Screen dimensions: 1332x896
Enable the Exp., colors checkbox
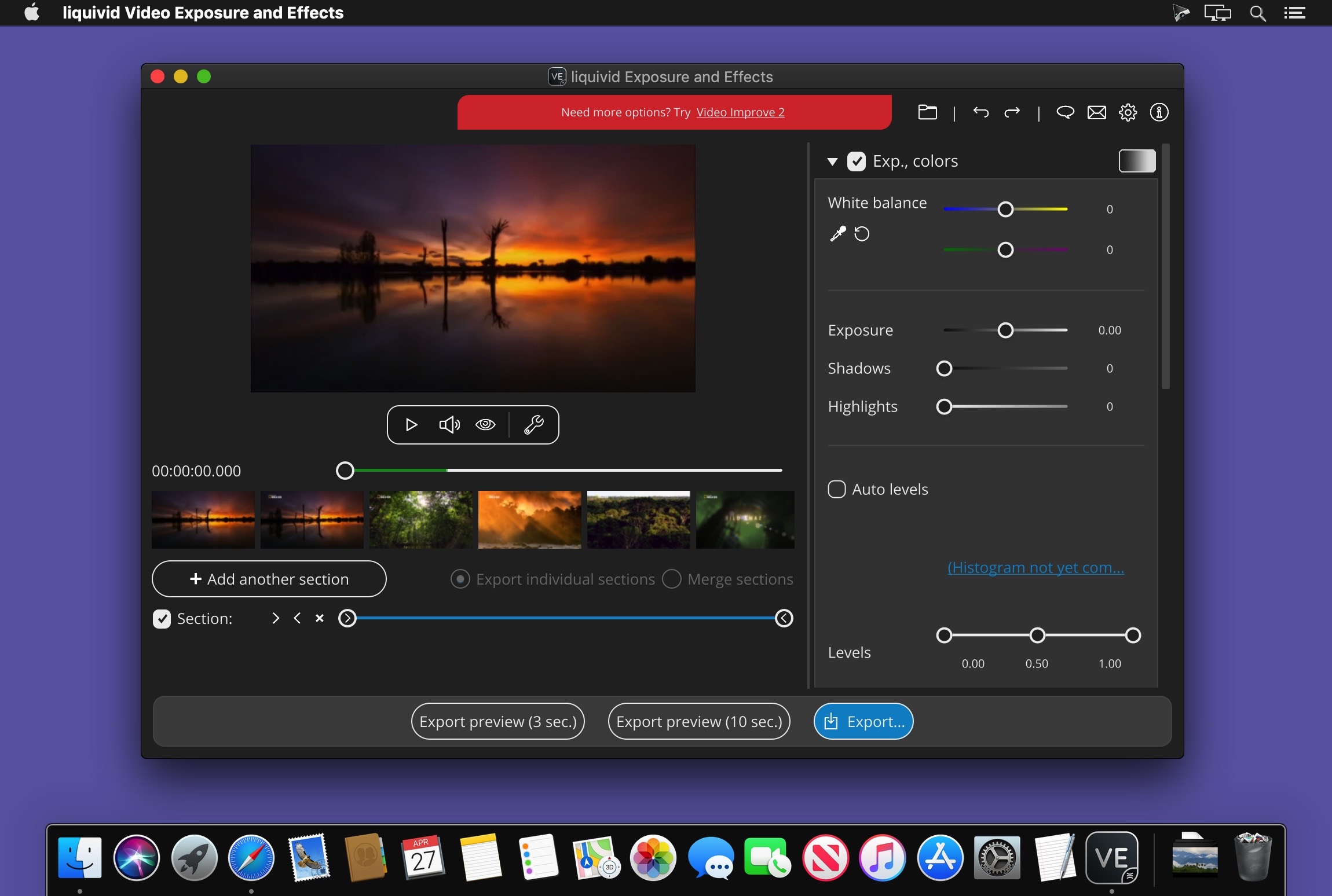pyautogui.click(x=857, y=161)
